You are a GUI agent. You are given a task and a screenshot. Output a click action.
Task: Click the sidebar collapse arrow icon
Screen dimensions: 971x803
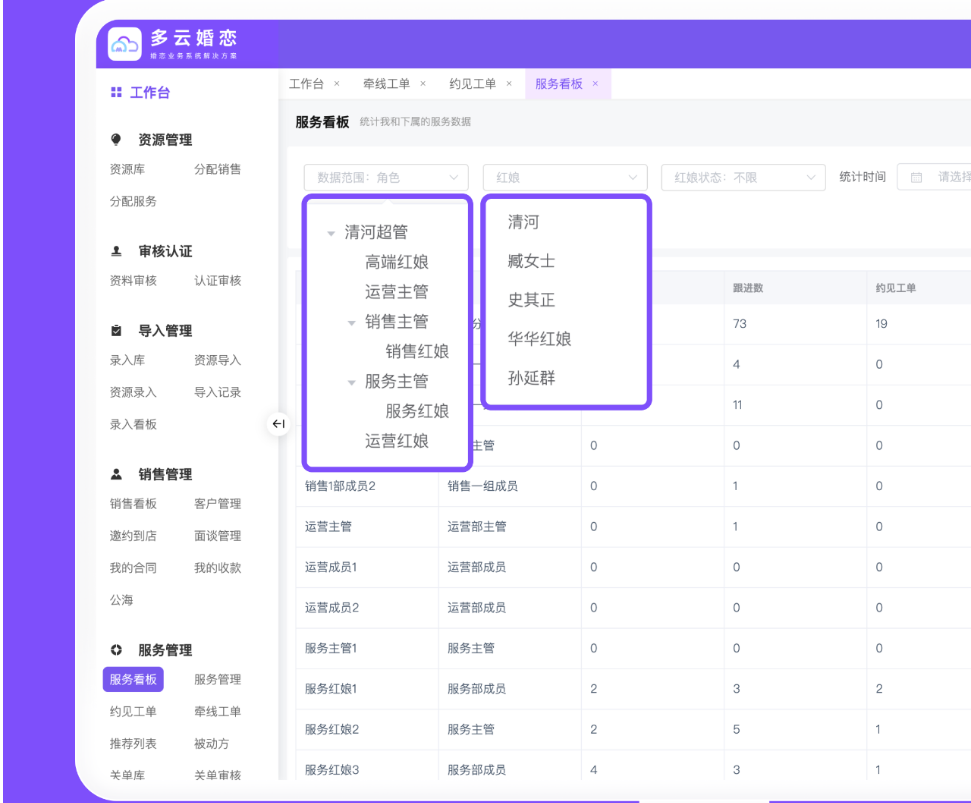click(279, 424)
